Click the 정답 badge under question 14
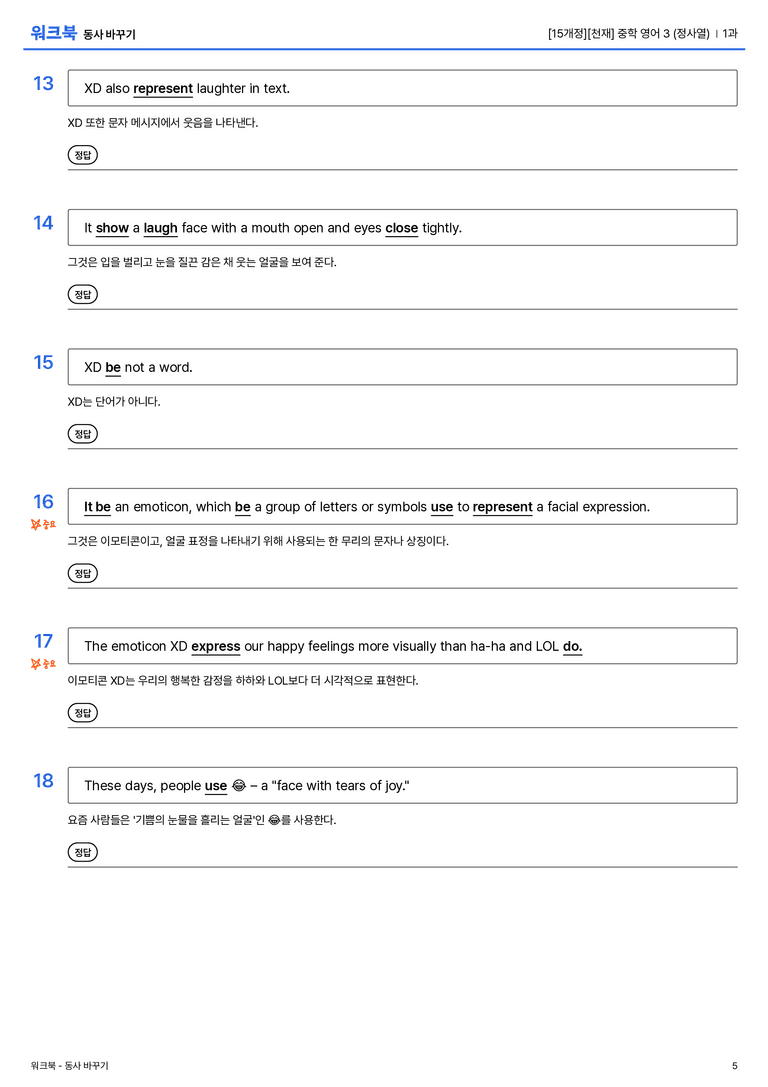Viewport: 768px width, 1087px height. point(82,295)
